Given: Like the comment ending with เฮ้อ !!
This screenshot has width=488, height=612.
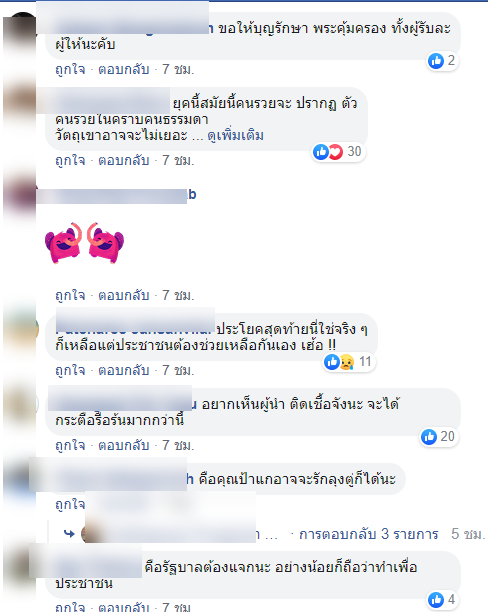Looking at the screenshot, I should click(70, 370).
